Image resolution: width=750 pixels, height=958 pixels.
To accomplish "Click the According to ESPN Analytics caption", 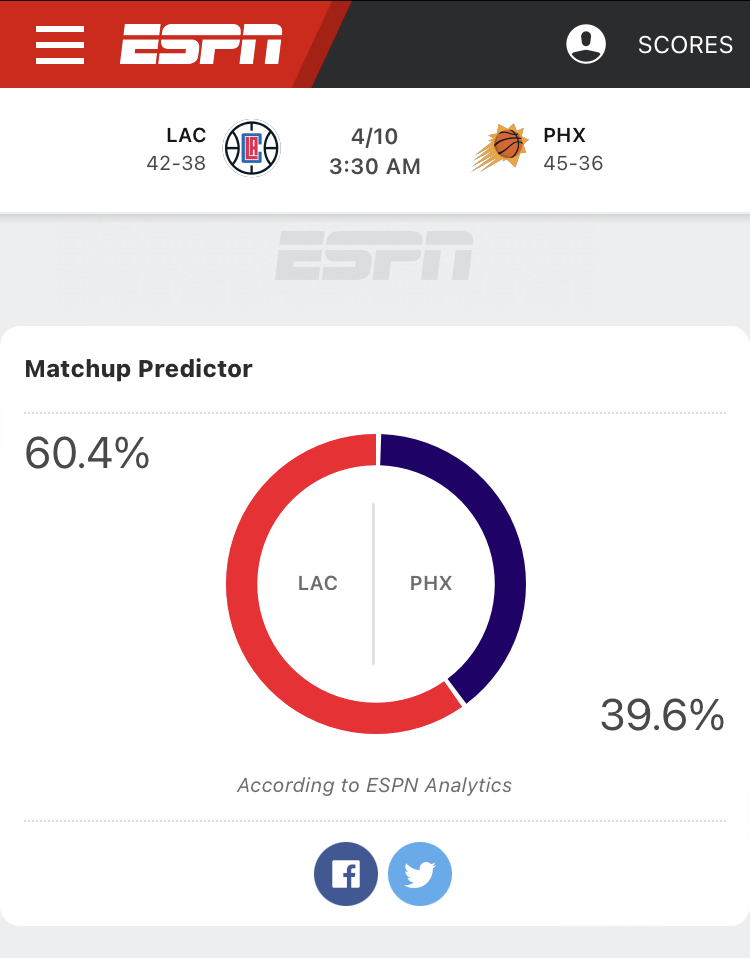I will [374, 785].
